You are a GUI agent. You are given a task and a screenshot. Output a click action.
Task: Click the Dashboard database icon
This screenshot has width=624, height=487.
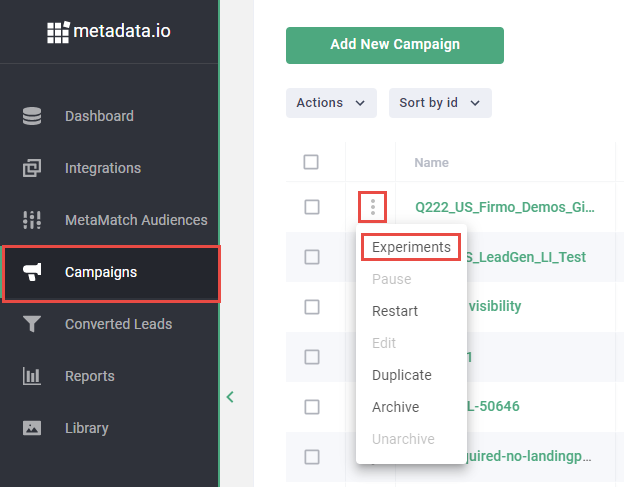(32, 116)
